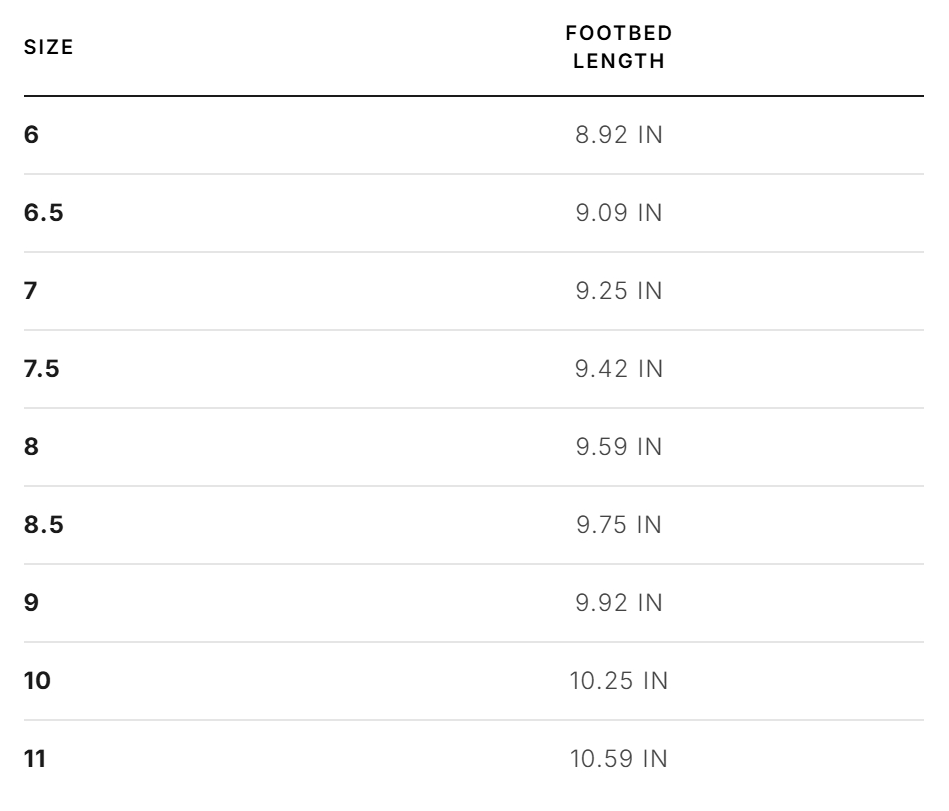This screenshot has width=949, height=811.
Task: Select the size 10 row label
Action: (x=38, y=681)
